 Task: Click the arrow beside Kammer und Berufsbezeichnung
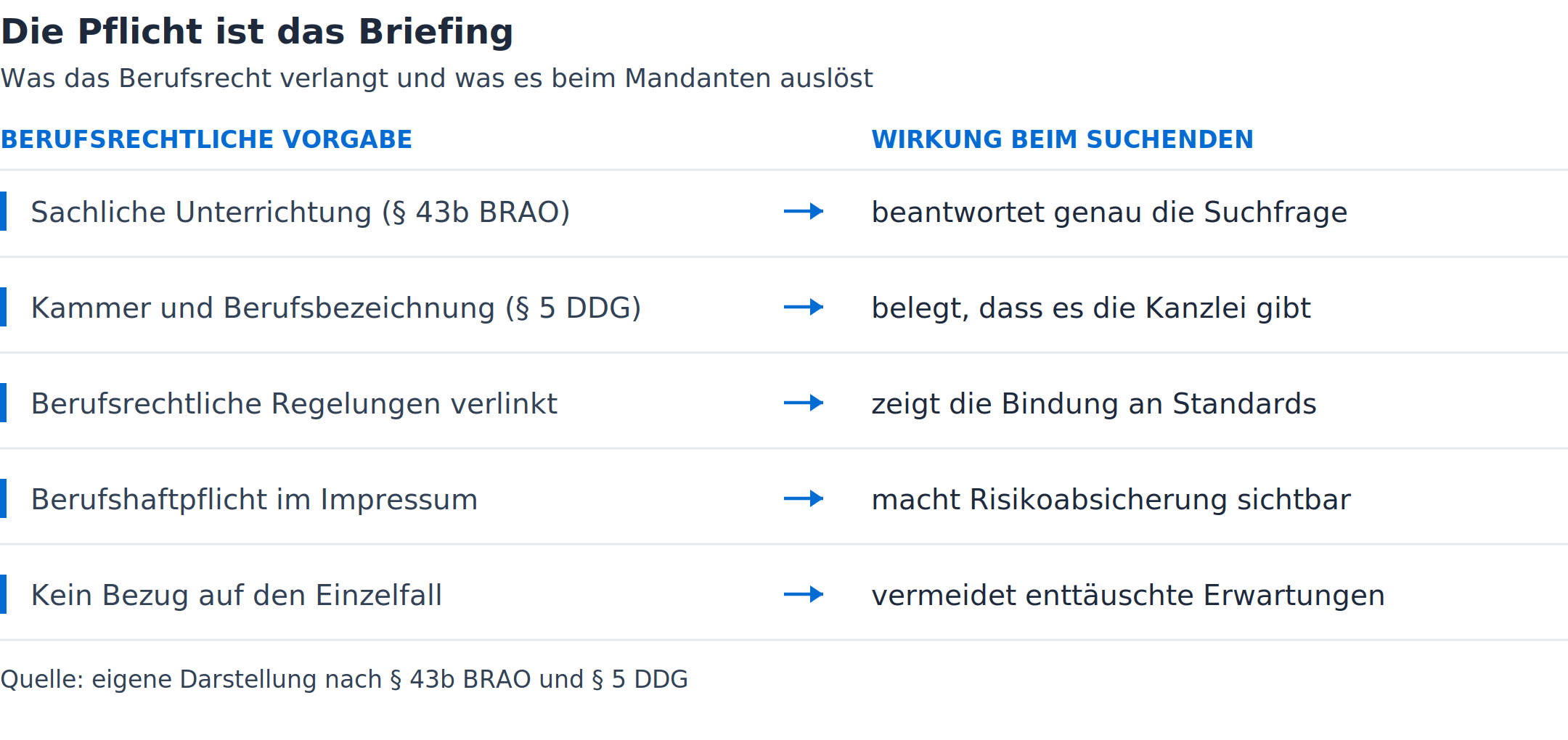(804, 307)
